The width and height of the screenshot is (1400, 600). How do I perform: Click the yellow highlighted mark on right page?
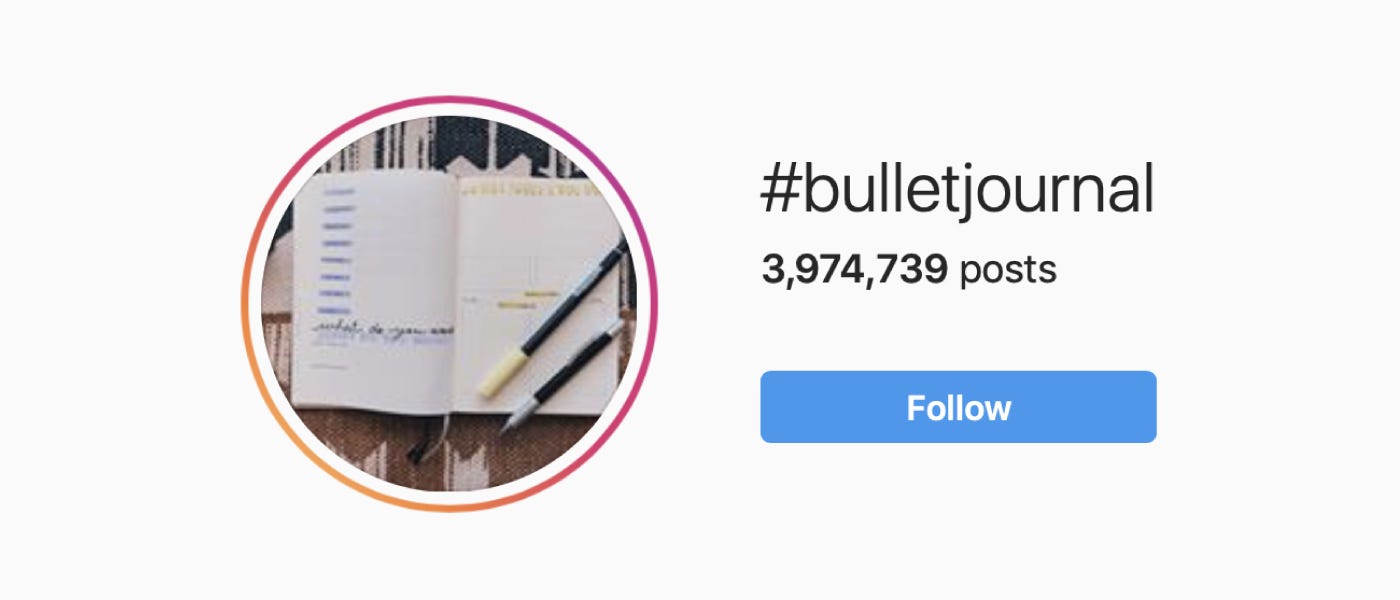tap(540, 294)
